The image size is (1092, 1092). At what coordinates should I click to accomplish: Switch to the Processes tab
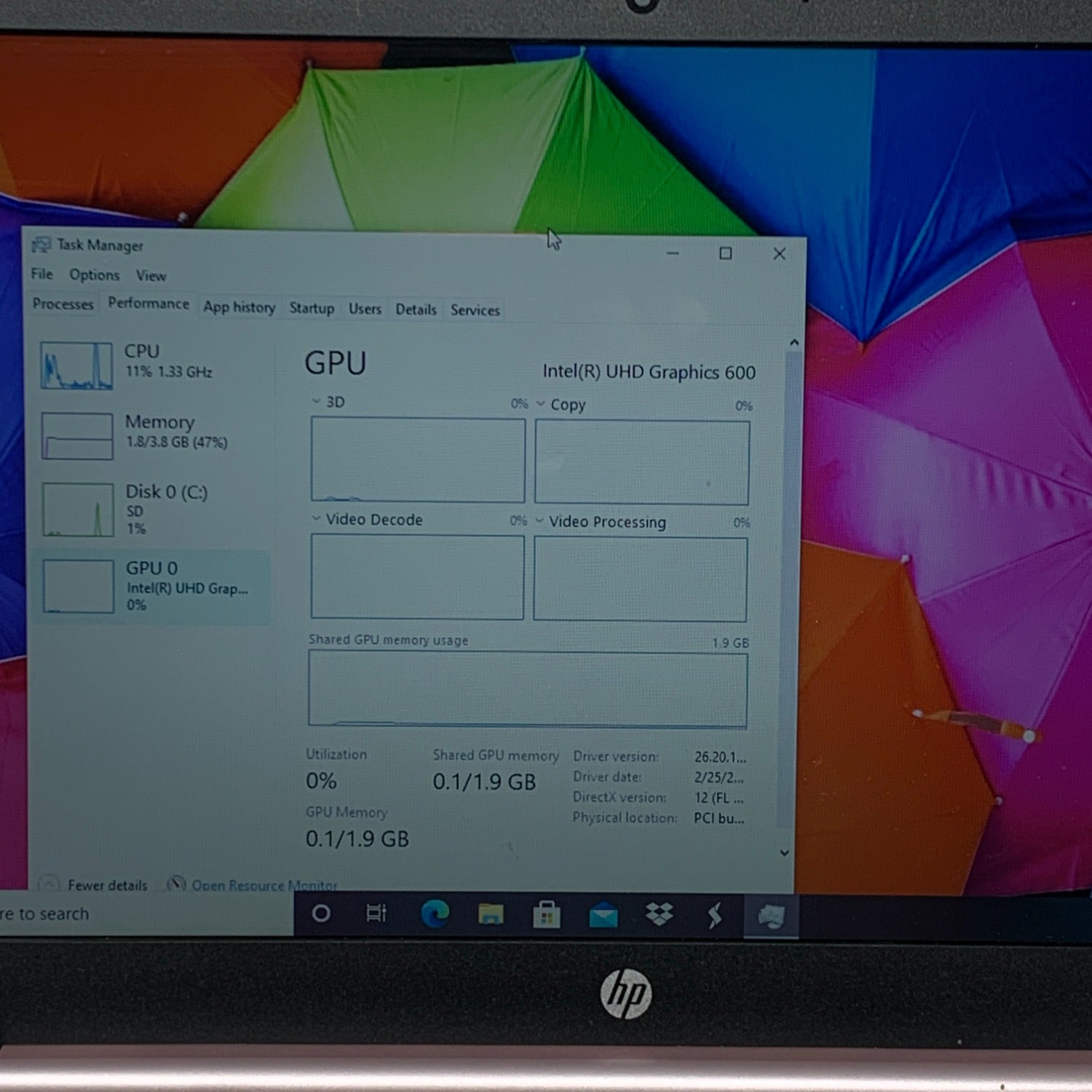[x=63, y=304]
